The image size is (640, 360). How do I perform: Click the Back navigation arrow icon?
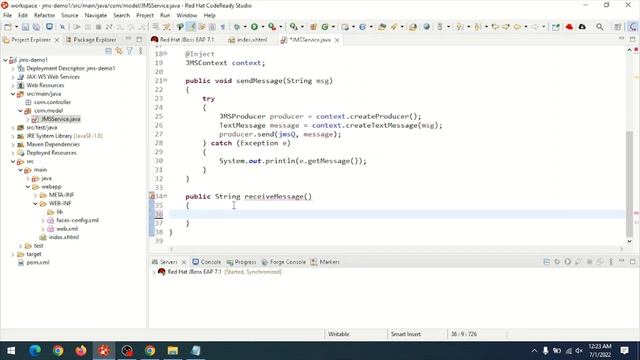(517, 27)
